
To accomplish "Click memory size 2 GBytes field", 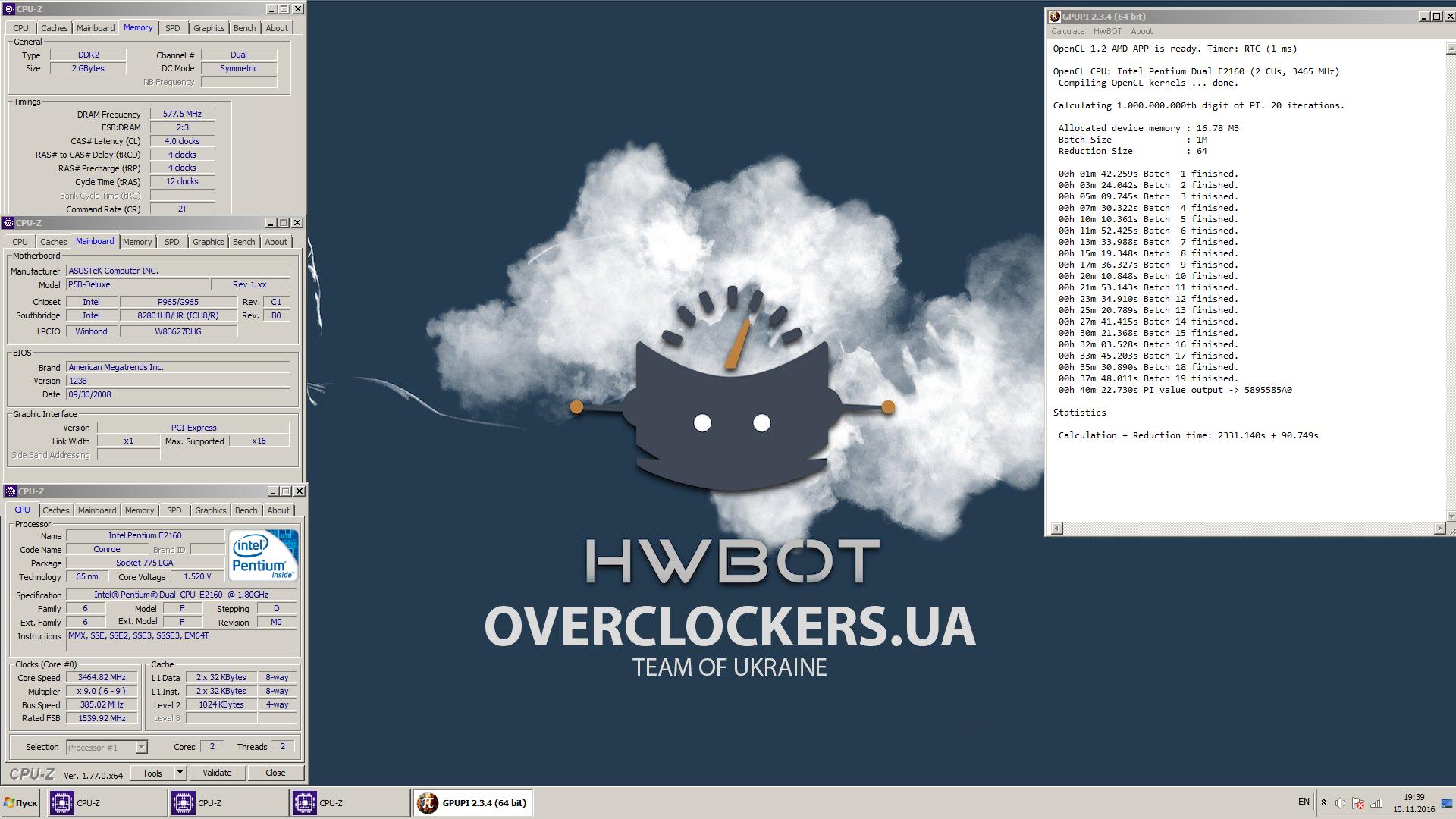I will coord(88,68).
